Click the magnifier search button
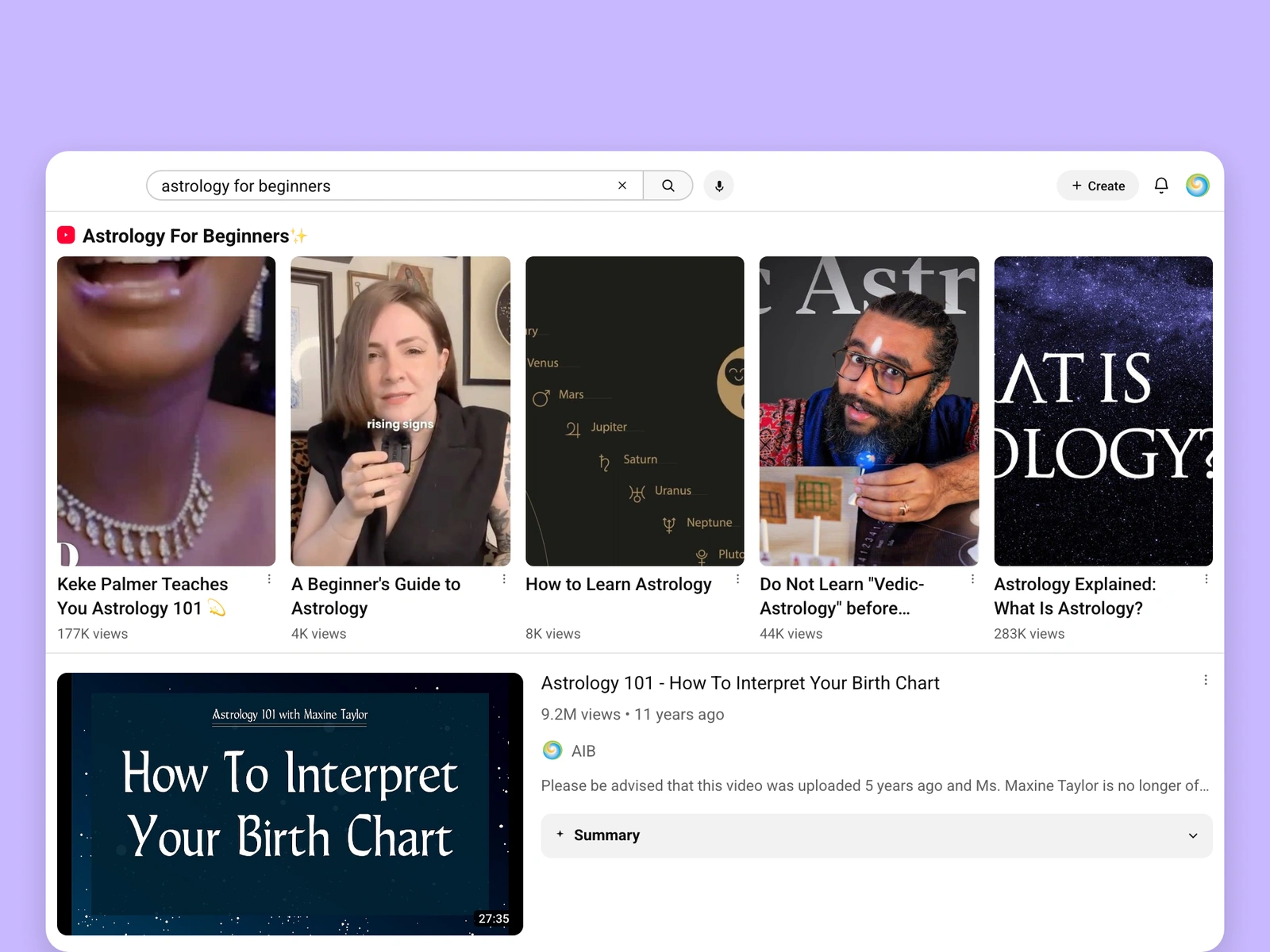Image resolution: width=1270 pixels, height=952 pixels. coord(668,186)
